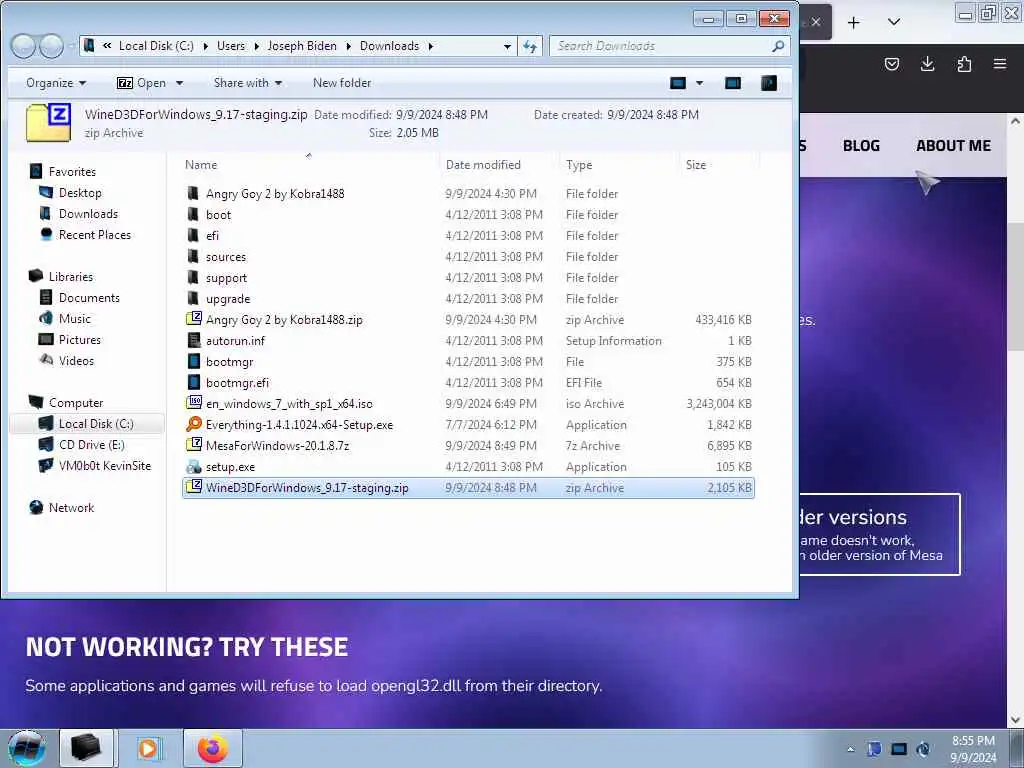Expand the address bar history dropdown

tap(507, 46)
